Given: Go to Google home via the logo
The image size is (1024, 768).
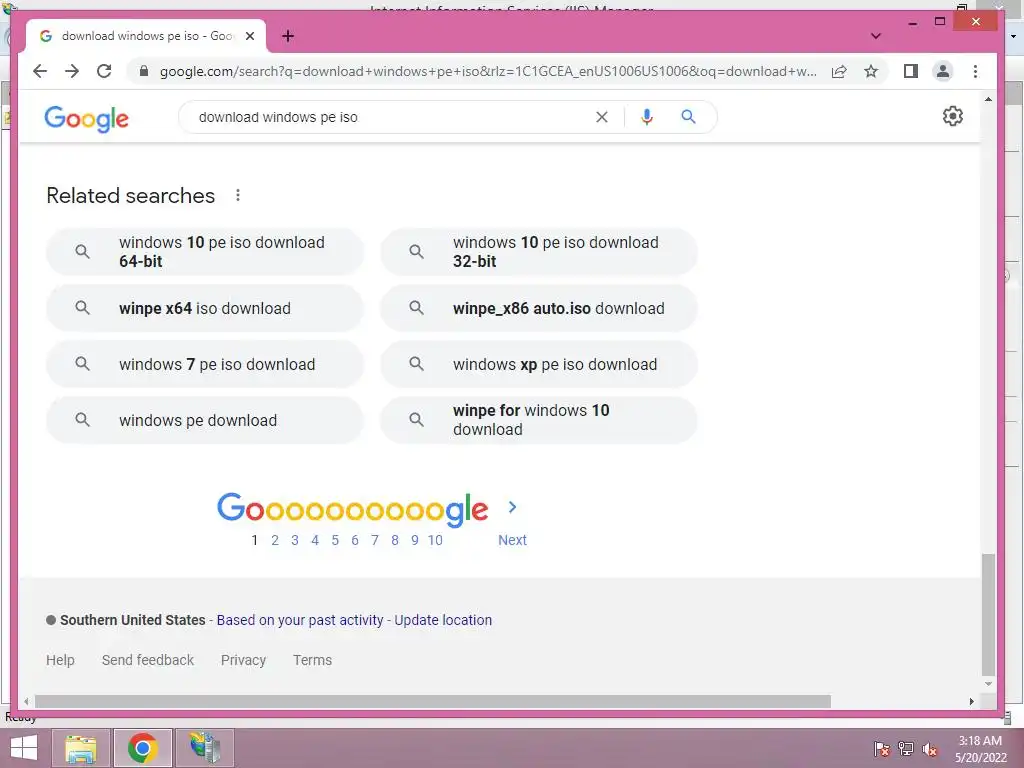Looking at the screenshot, I should 86,119.
